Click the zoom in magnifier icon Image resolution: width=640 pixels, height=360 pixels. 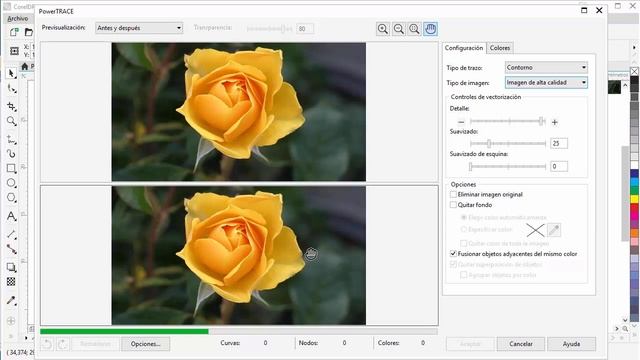click(x=383, y=29)
